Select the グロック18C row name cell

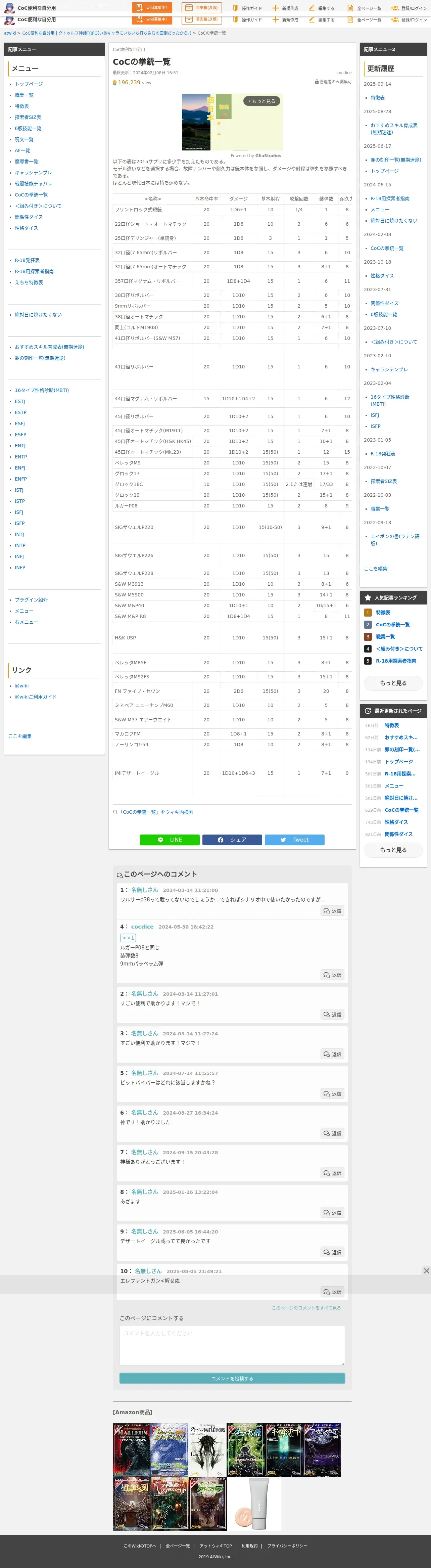pyautogui.click(x=129, y=485)
